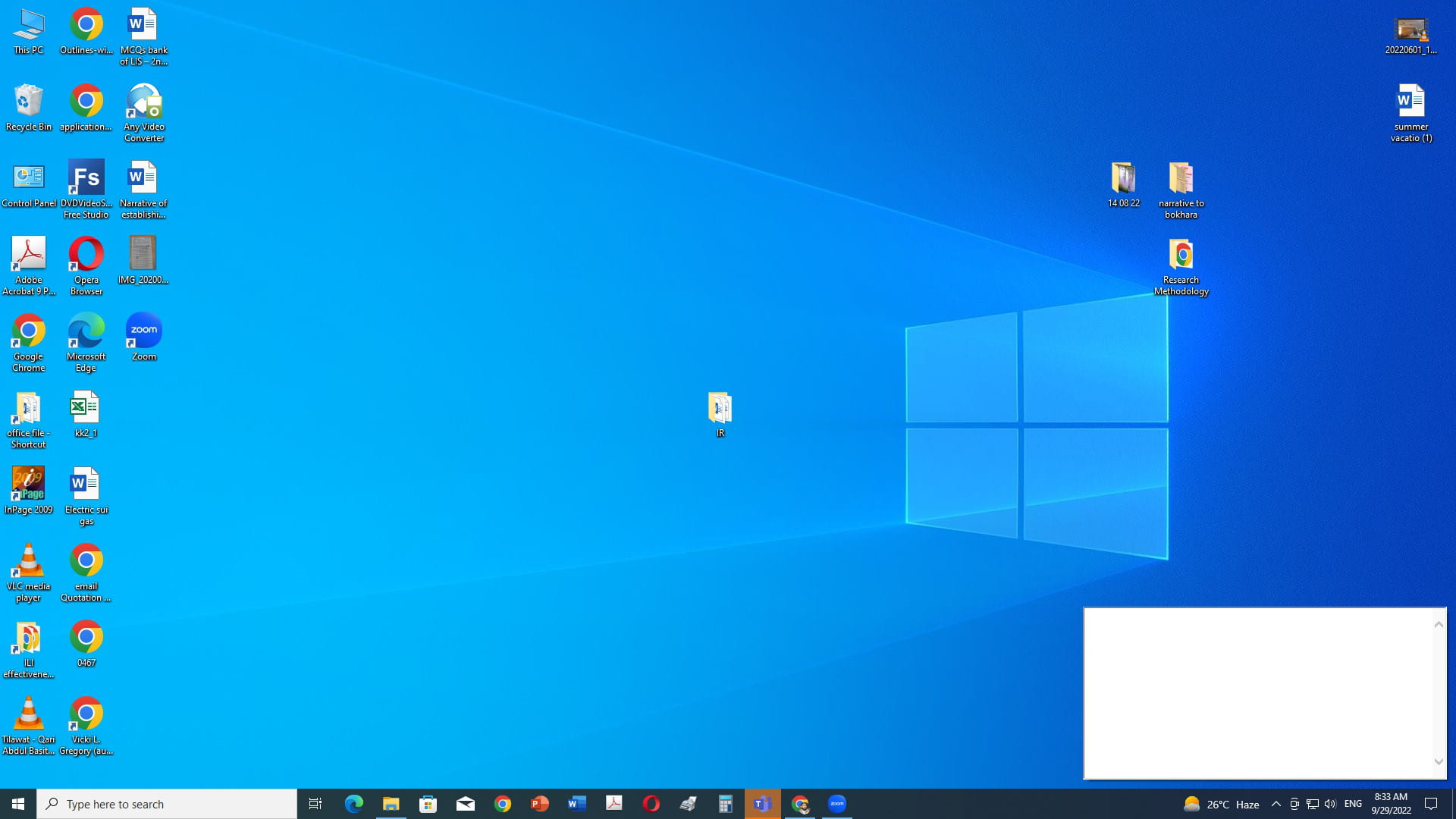
Task: Click the scroll-down arrow in the white panel
Action: 1439,762
